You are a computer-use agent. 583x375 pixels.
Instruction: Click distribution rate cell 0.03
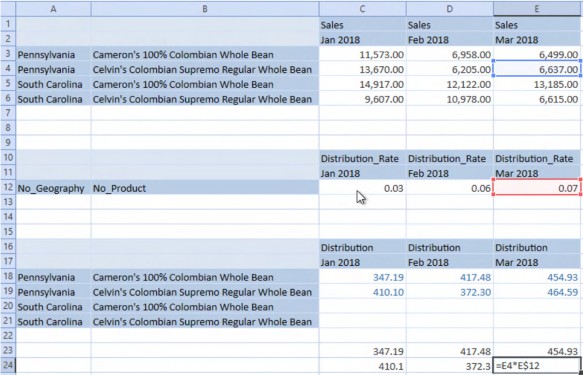click(362, 188)
